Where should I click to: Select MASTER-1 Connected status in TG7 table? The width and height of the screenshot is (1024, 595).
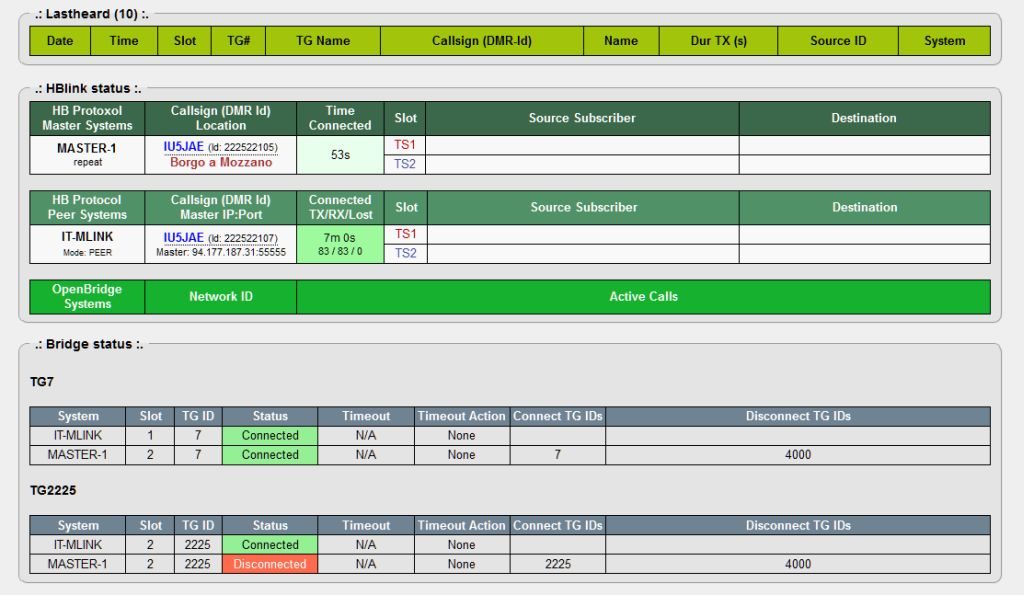pos(270,455)
